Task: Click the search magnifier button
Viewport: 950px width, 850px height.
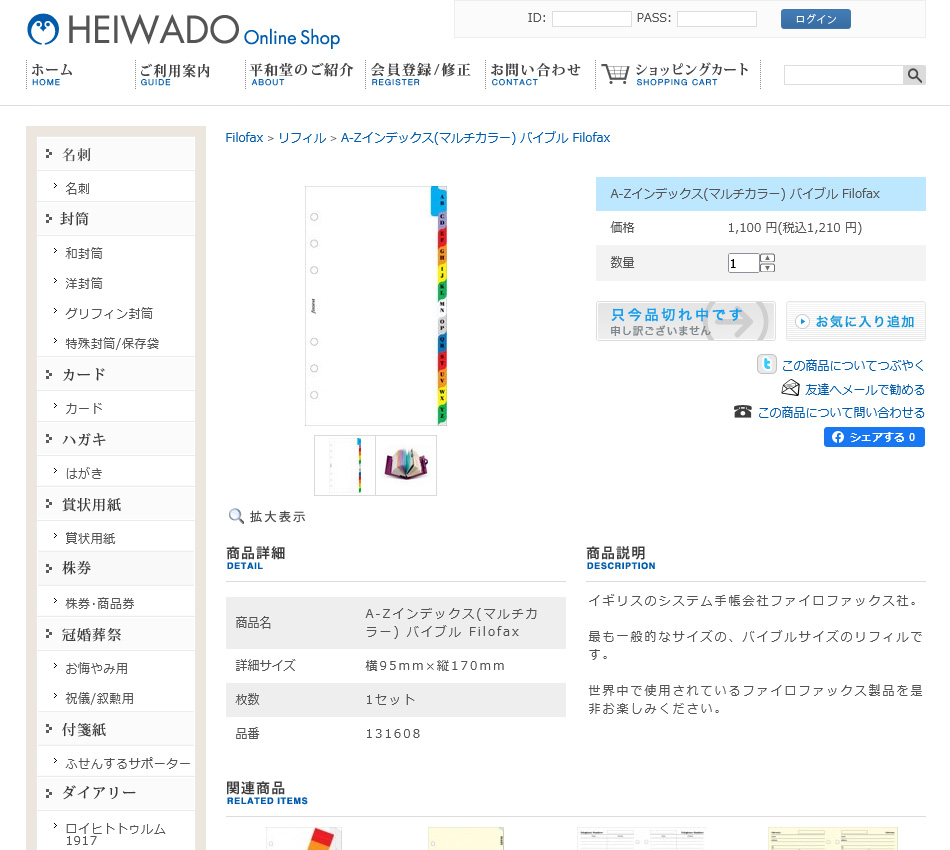Action: pyautogui.click(x=914, y=75)
